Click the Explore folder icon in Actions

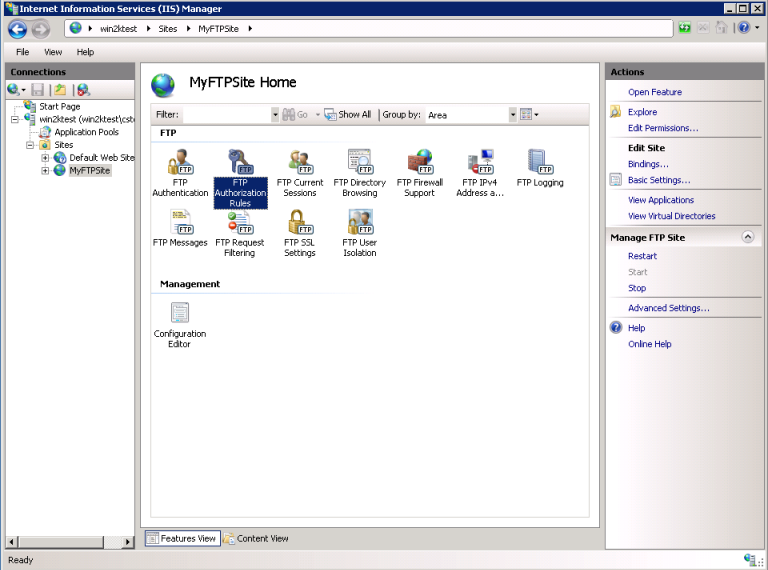pyautogui.click(x=616, y=112)
